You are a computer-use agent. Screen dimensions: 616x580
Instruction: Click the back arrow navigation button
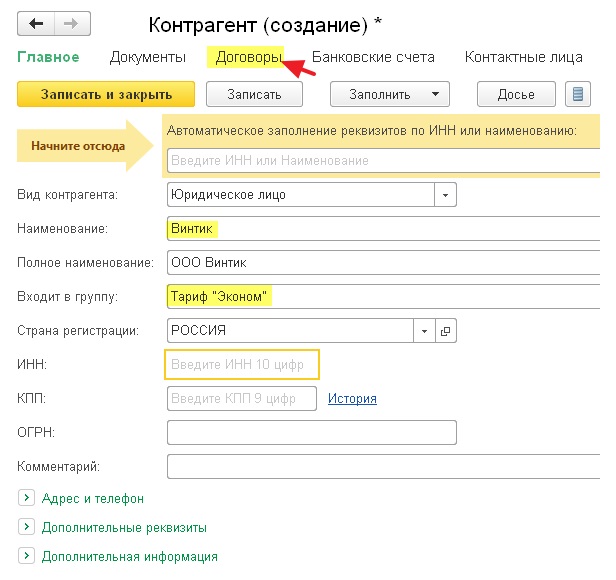[36, 24]
